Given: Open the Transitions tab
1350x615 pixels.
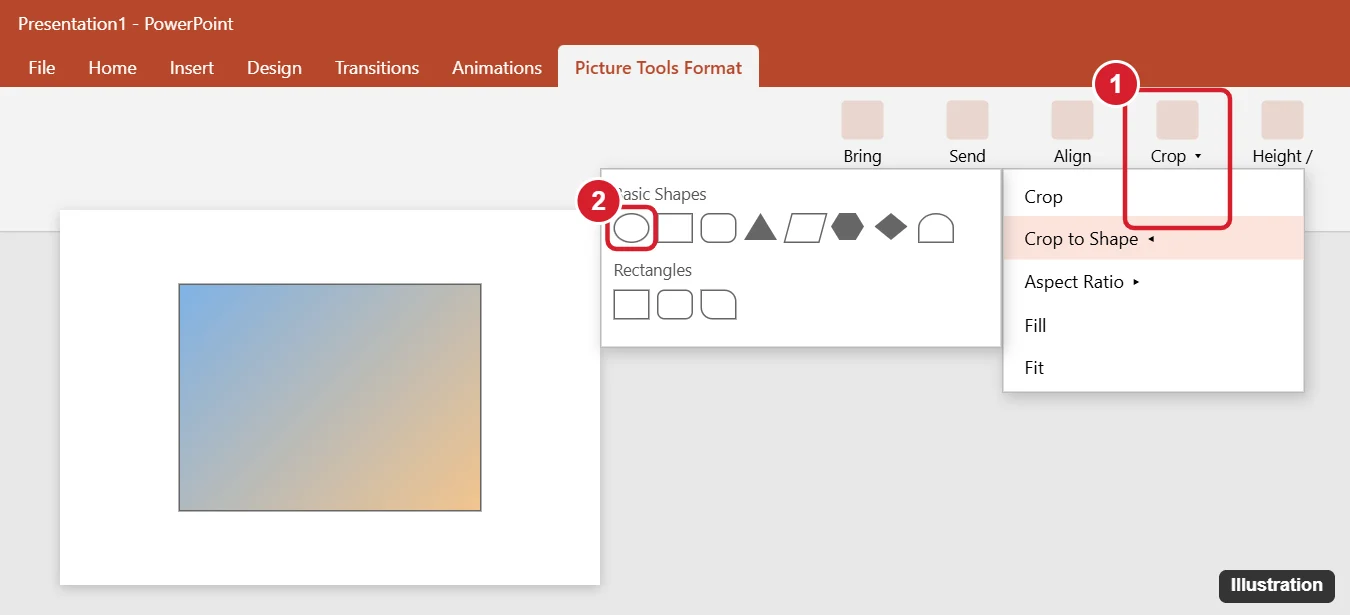Looking at the screenshot, I should 377,68.
